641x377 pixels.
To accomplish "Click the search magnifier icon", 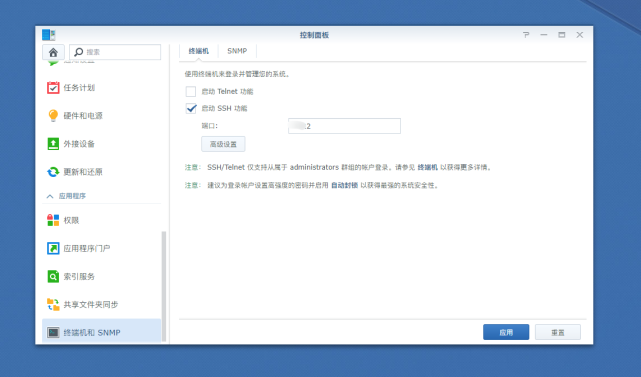I will tap(78, 52).
